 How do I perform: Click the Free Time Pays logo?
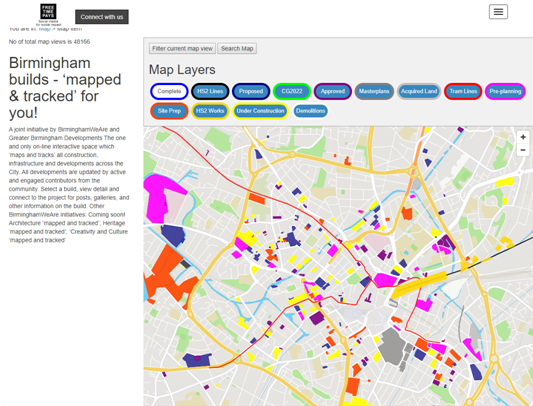[x=48, y=15]
